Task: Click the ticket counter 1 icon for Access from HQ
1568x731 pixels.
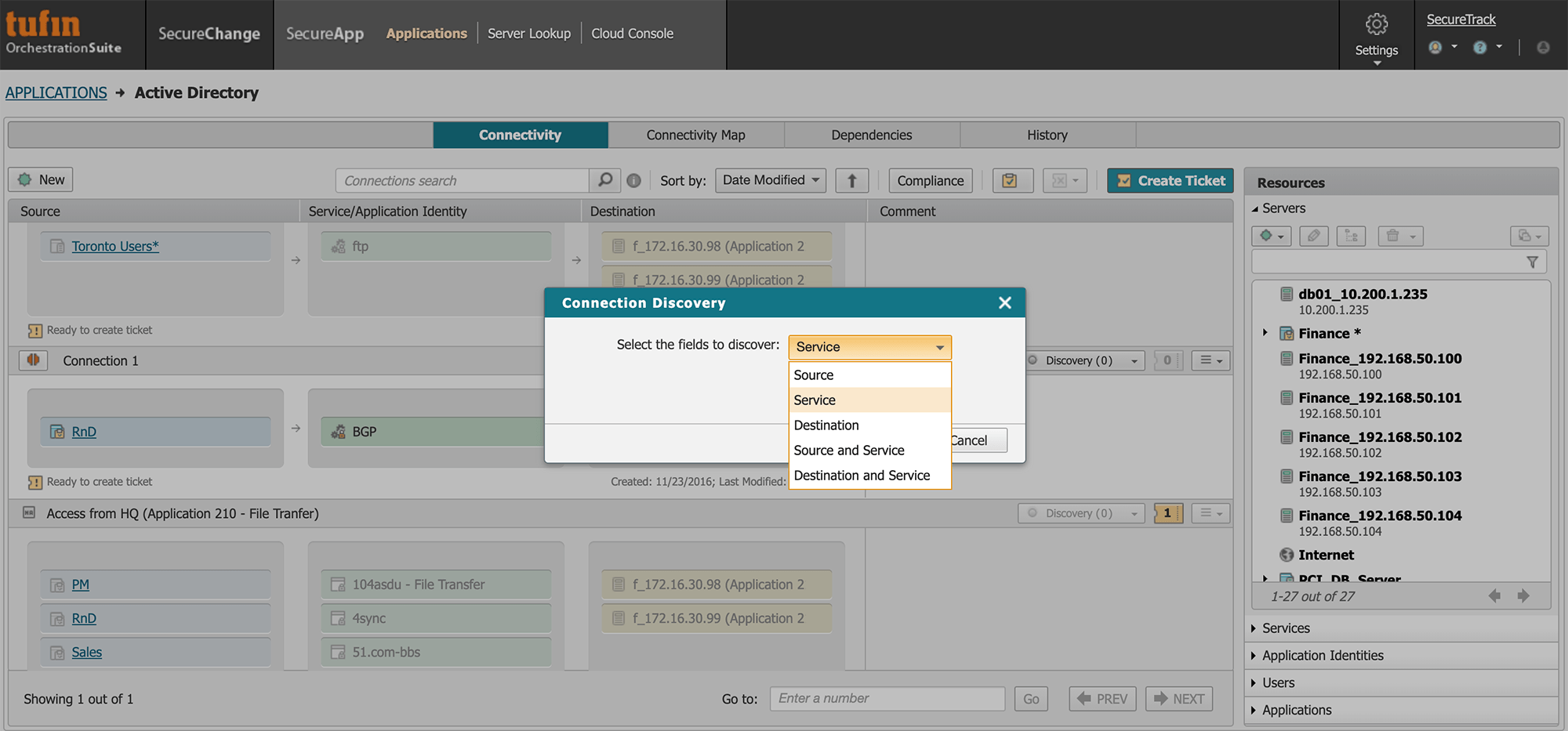Action: (x=1168, y=513)
